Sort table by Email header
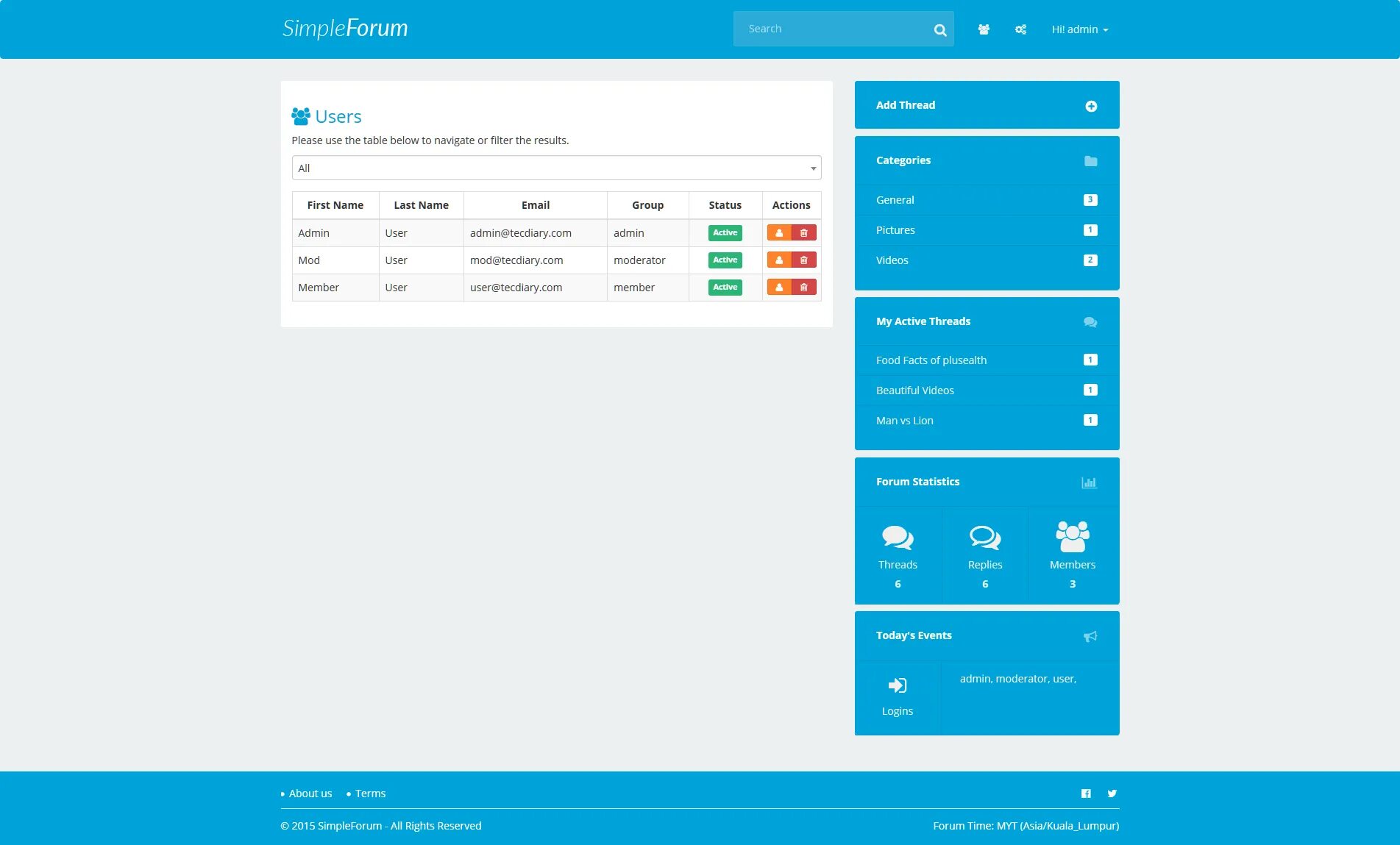This screenshot has width=1400, height=845. click(535, 205)
